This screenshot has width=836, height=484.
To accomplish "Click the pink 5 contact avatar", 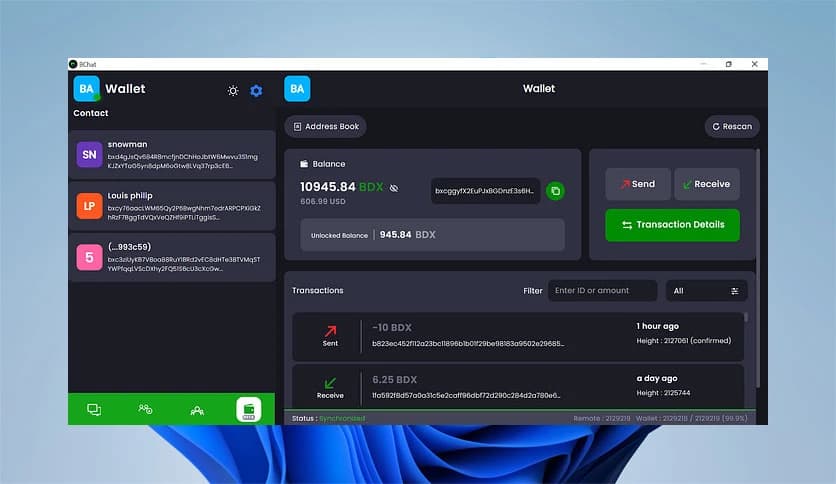I will pyautogui.click(x=89, y=257).
